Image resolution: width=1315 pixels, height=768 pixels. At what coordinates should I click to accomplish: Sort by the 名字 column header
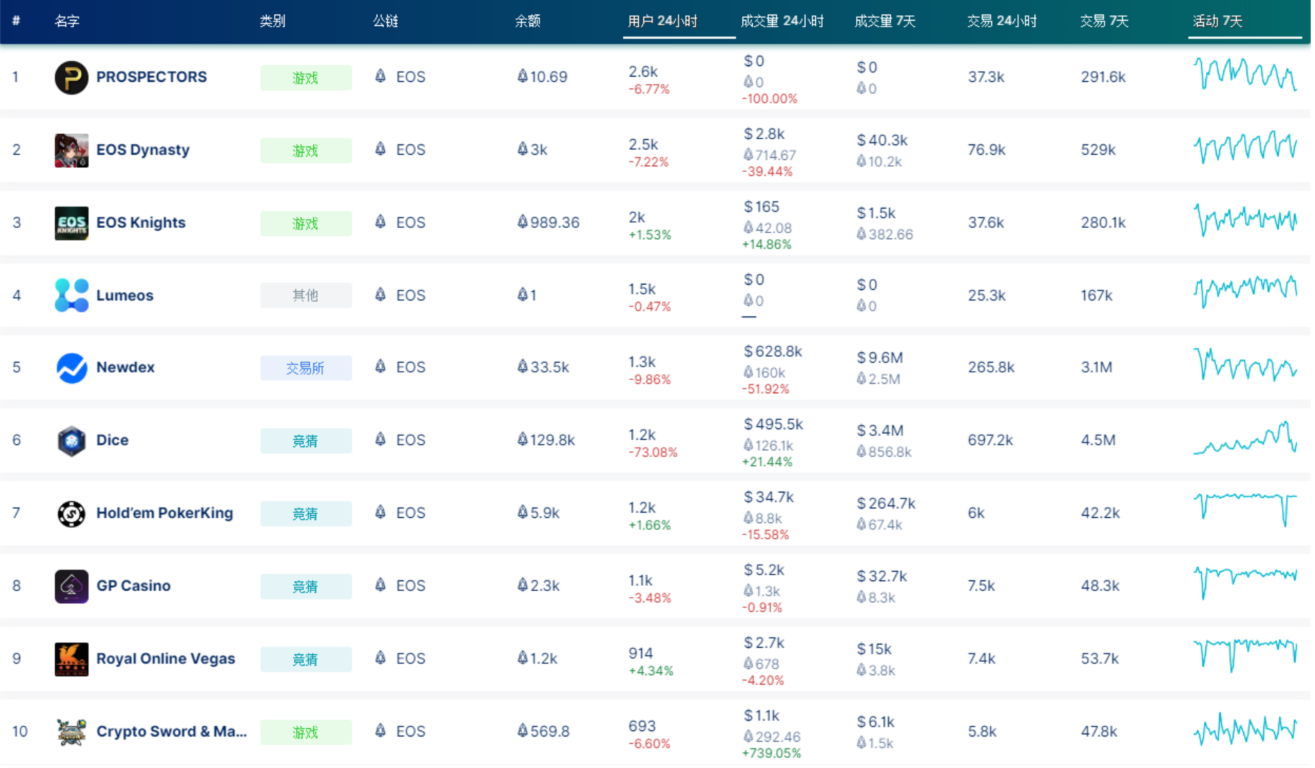click(x=67, y=21)
